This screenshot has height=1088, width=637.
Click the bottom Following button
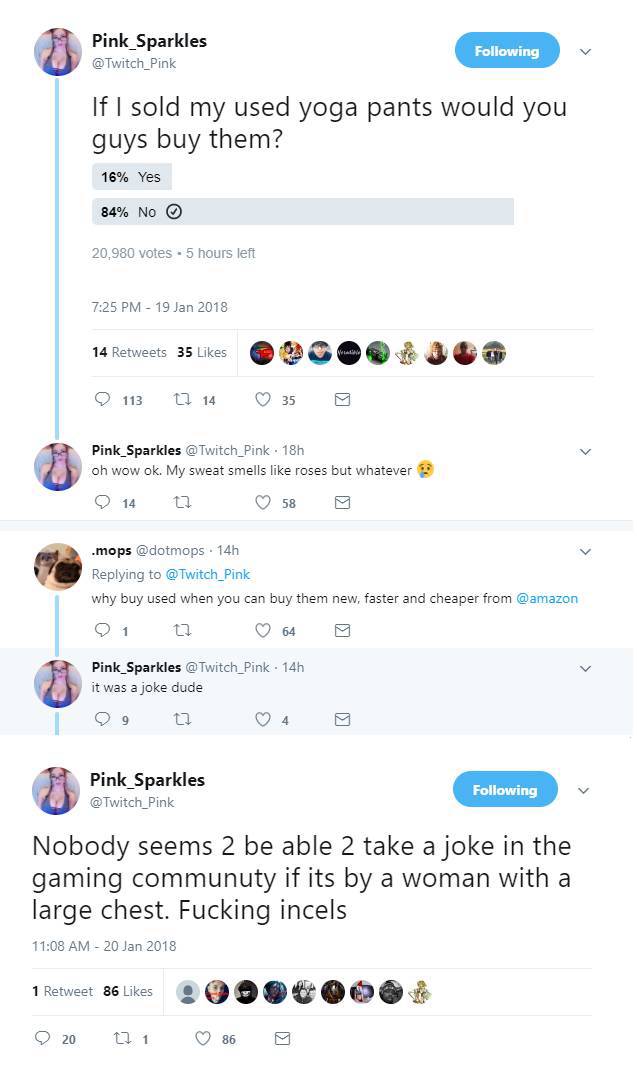tap(505, 788)
